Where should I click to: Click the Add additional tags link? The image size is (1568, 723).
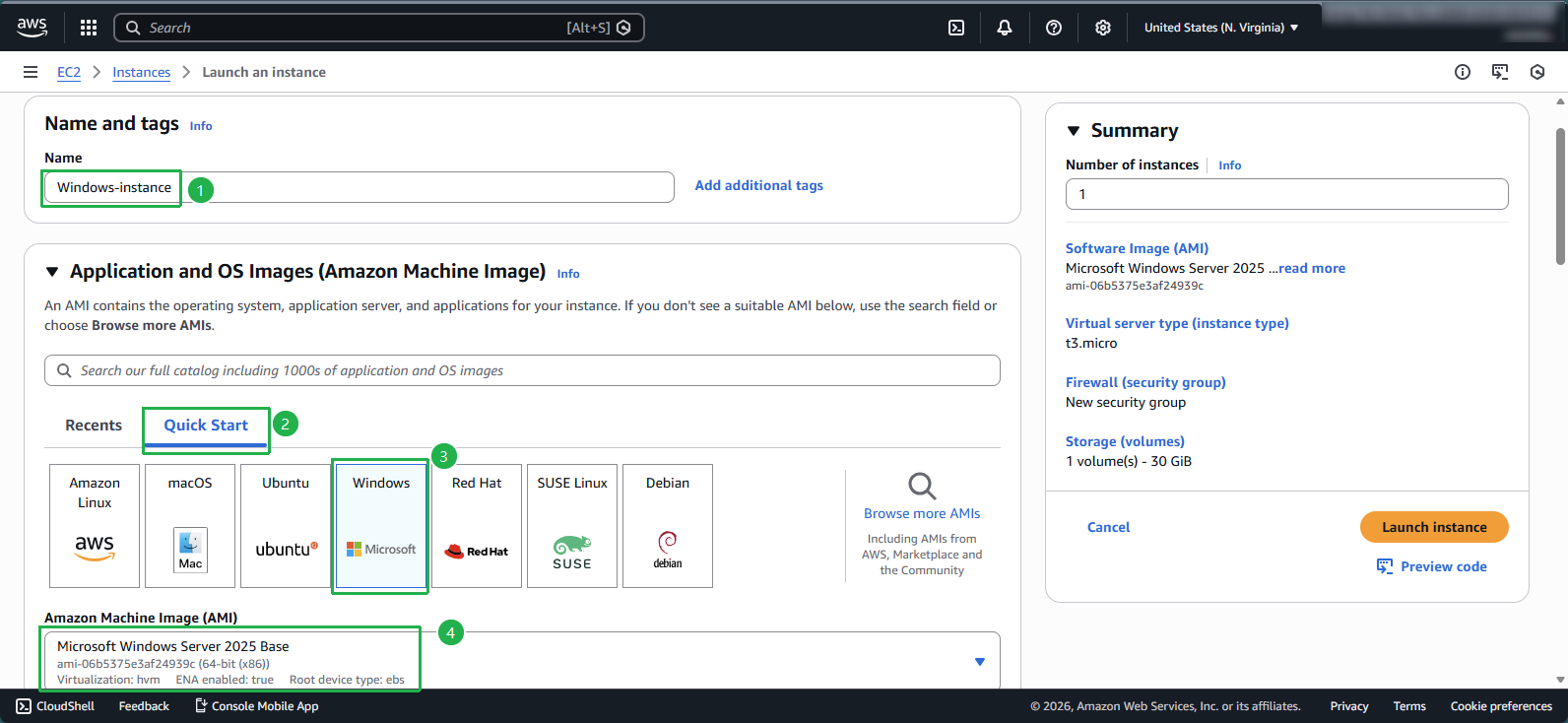[x=758, y=185]
